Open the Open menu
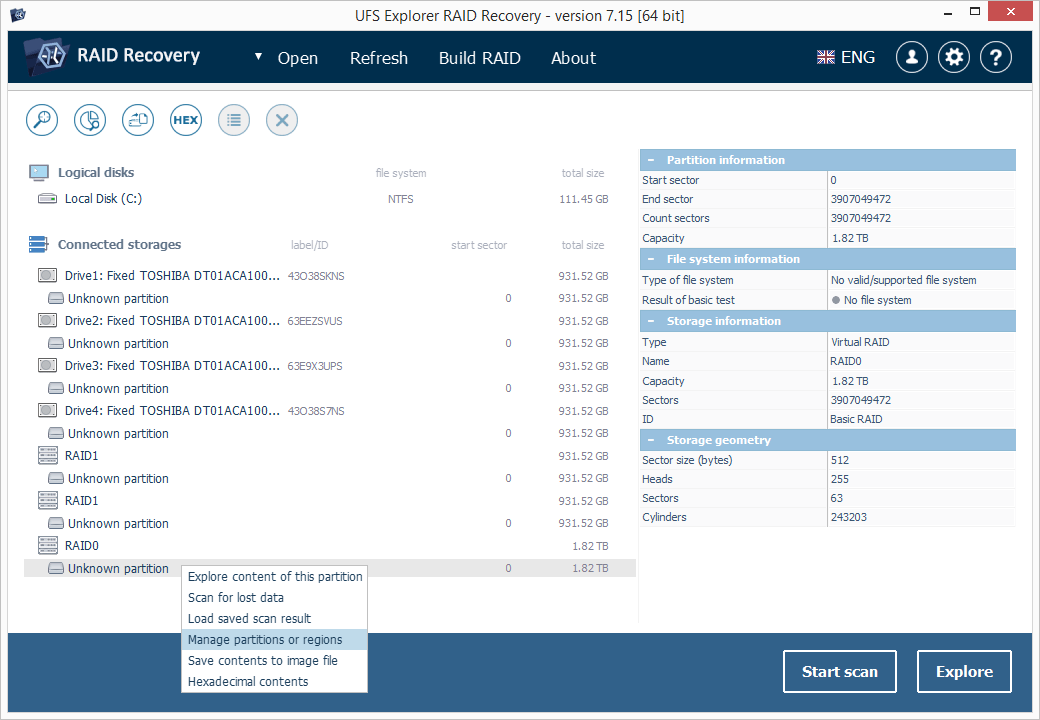1040x720 pixels. pos(298,58)
